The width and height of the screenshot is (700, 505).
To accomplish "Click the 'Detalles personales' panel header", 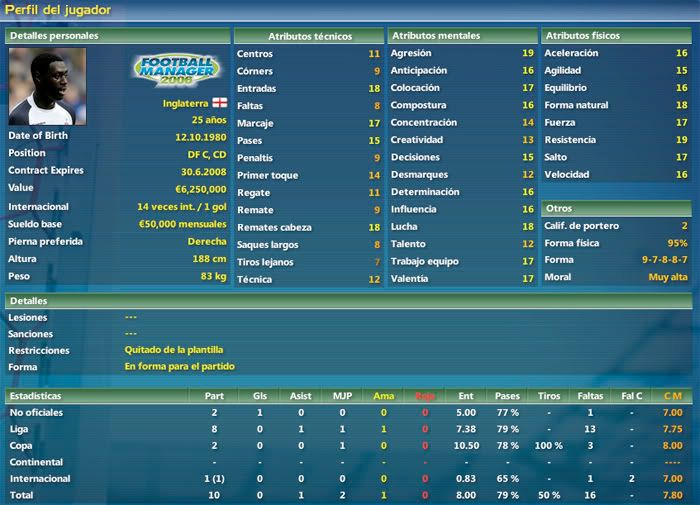I will pyautogui.click(x=118, y=36).
